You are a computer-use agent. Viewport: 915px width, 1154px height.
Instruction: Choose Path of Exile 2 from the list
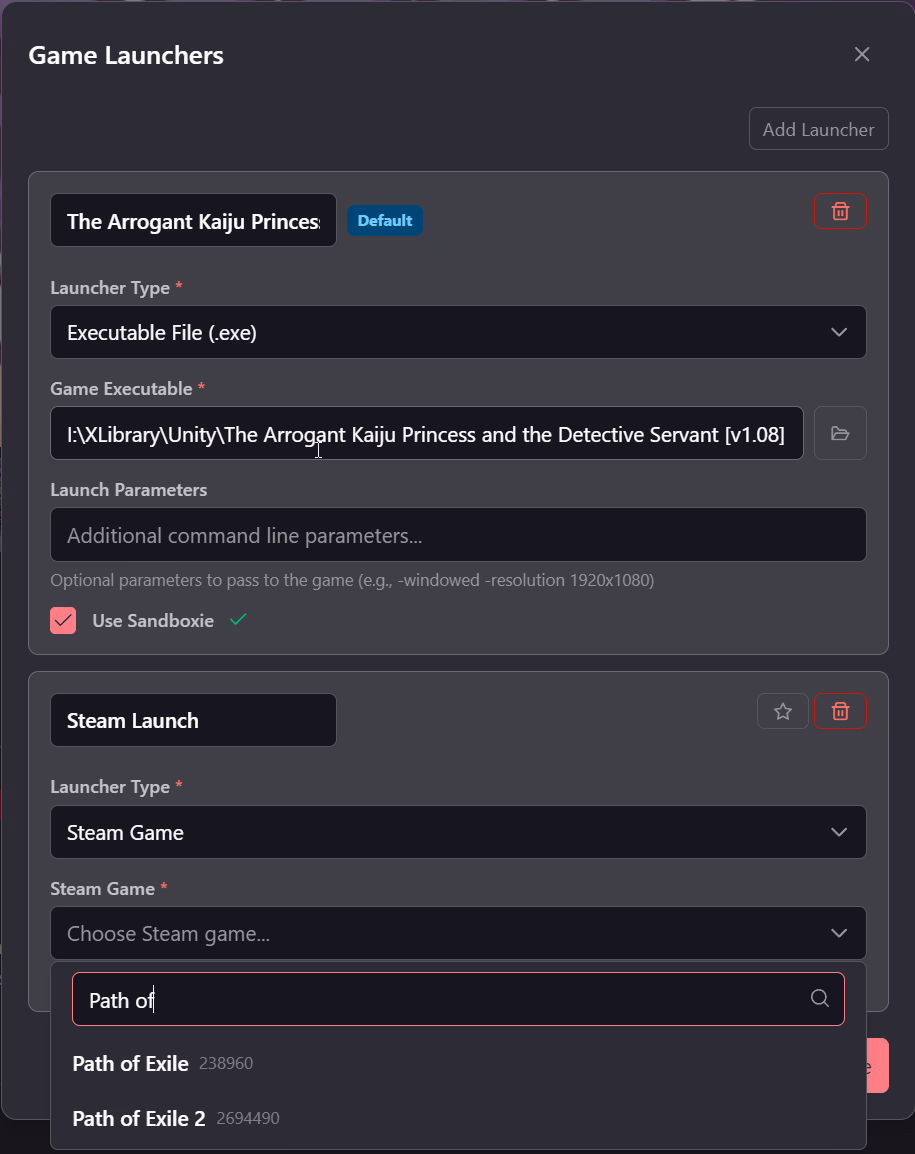point(139,1119)
